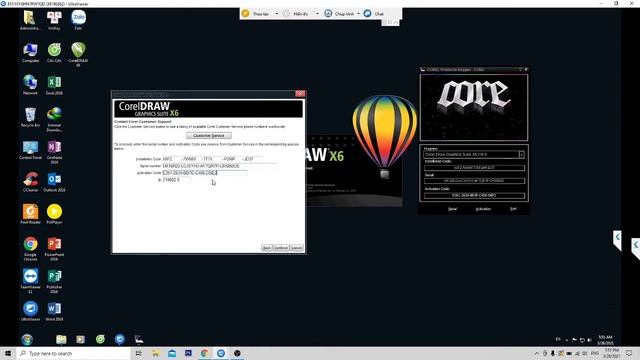Close the CorelDRAW activation dialog
Screen dimensions: 640x360
point(300,93)
